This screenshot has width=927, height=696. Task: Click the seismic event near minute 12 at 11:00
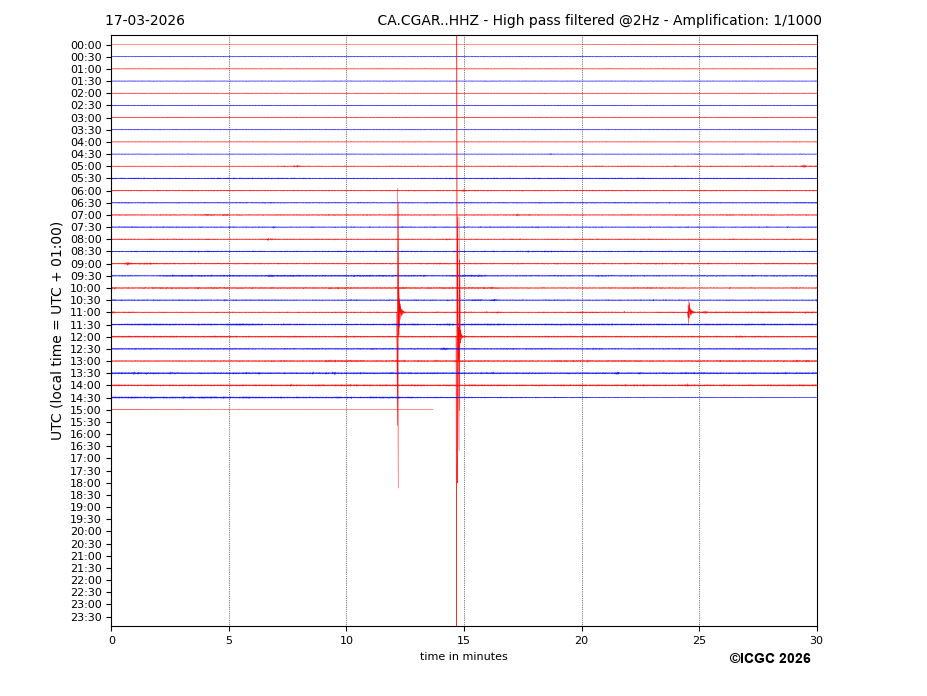point(399,312)
